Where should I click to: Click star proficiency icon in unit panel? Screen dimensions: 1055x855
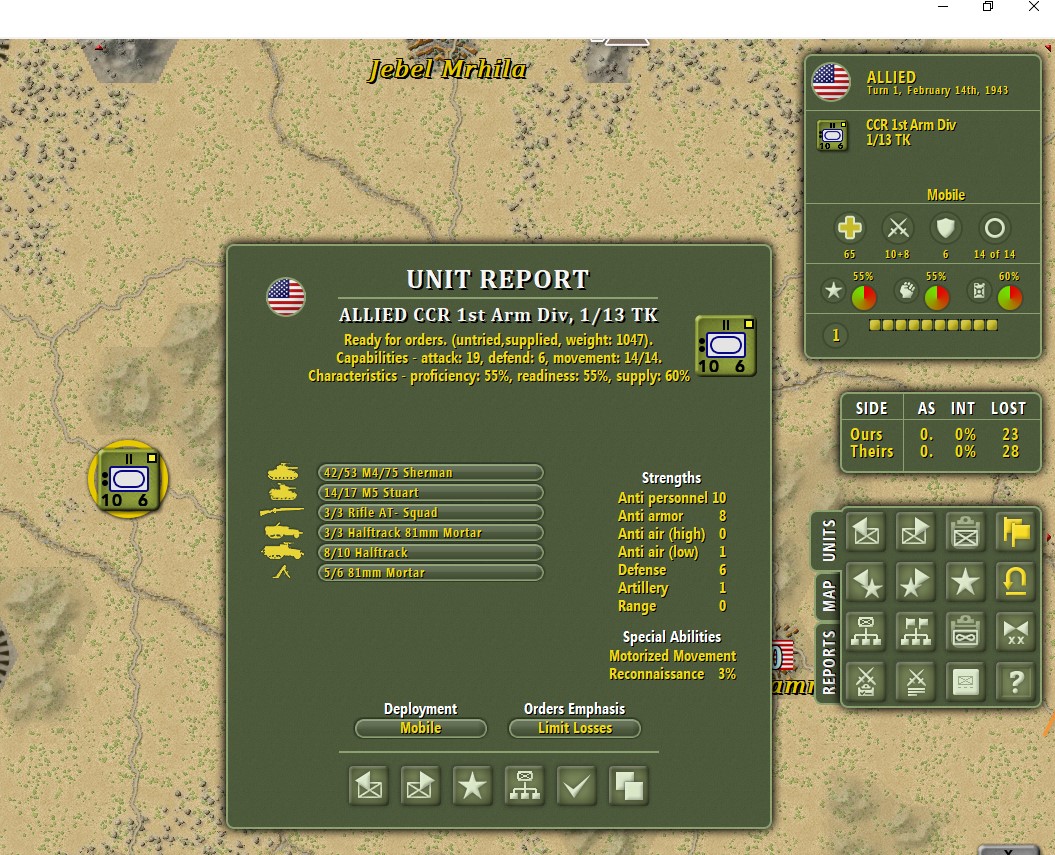click(x=834, y=291)
